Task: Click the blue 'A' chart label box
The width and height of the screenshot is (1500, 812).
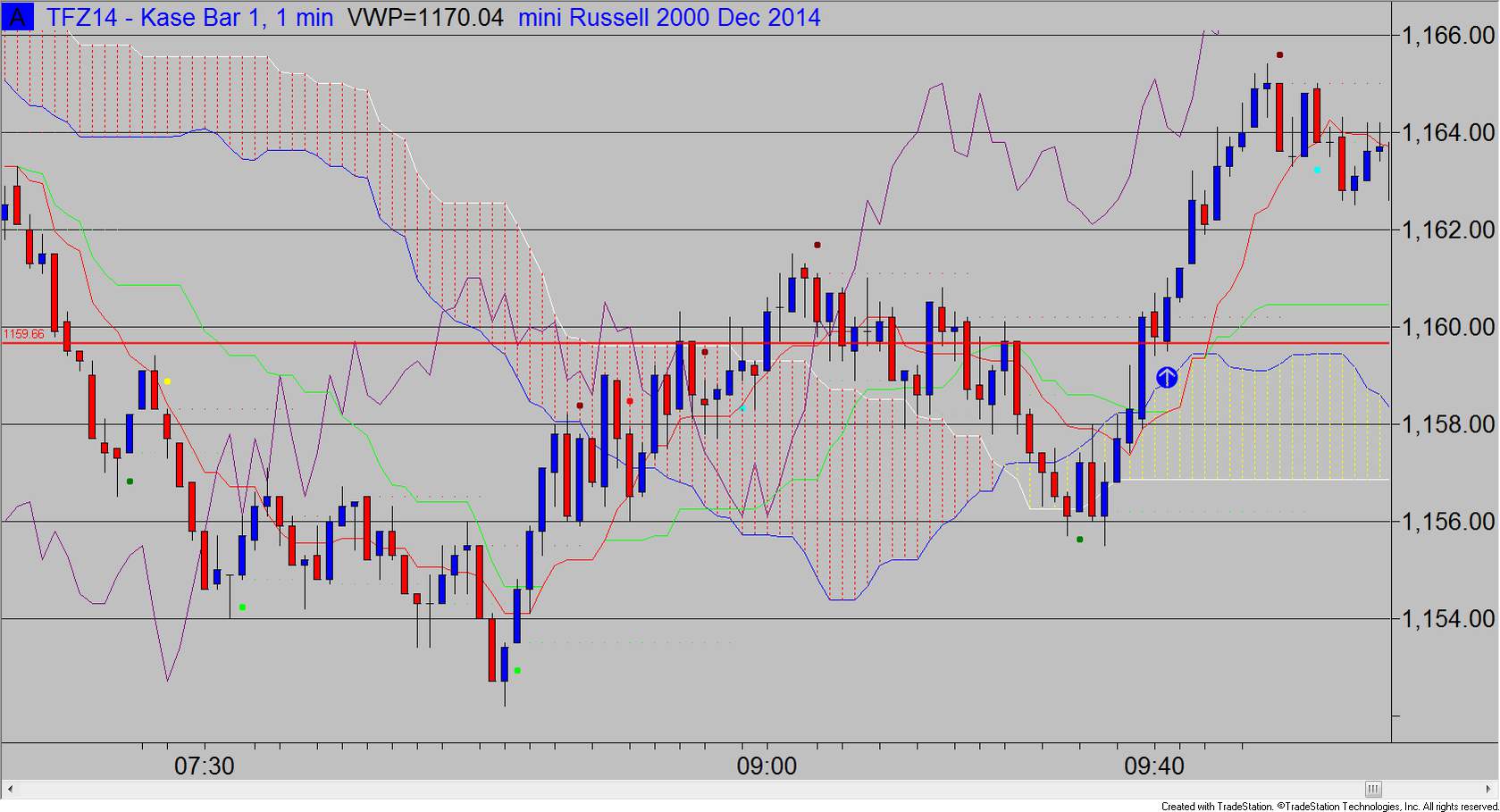Action: click(x=17, y=17)
